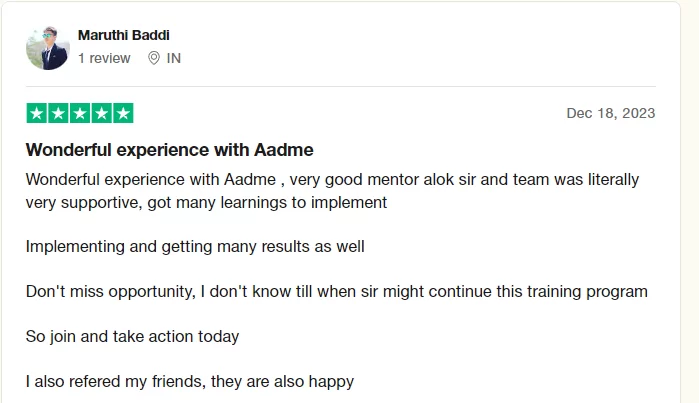This screenshot has width=699, height=403.
Task: Open the "Wonderful experience with Aadme" review title
Action: pos(169,150)
